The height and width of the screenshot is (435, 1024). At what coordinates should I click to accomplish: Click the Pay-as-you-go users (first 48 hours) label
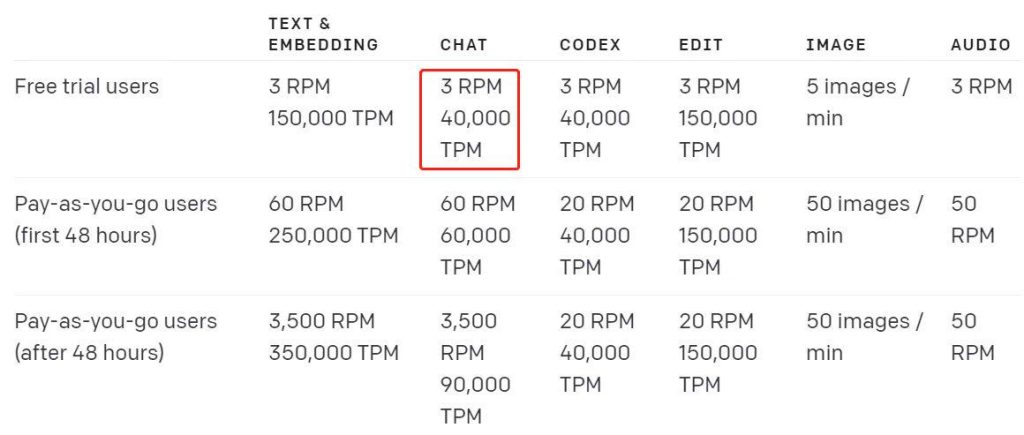tap(115, 220)
